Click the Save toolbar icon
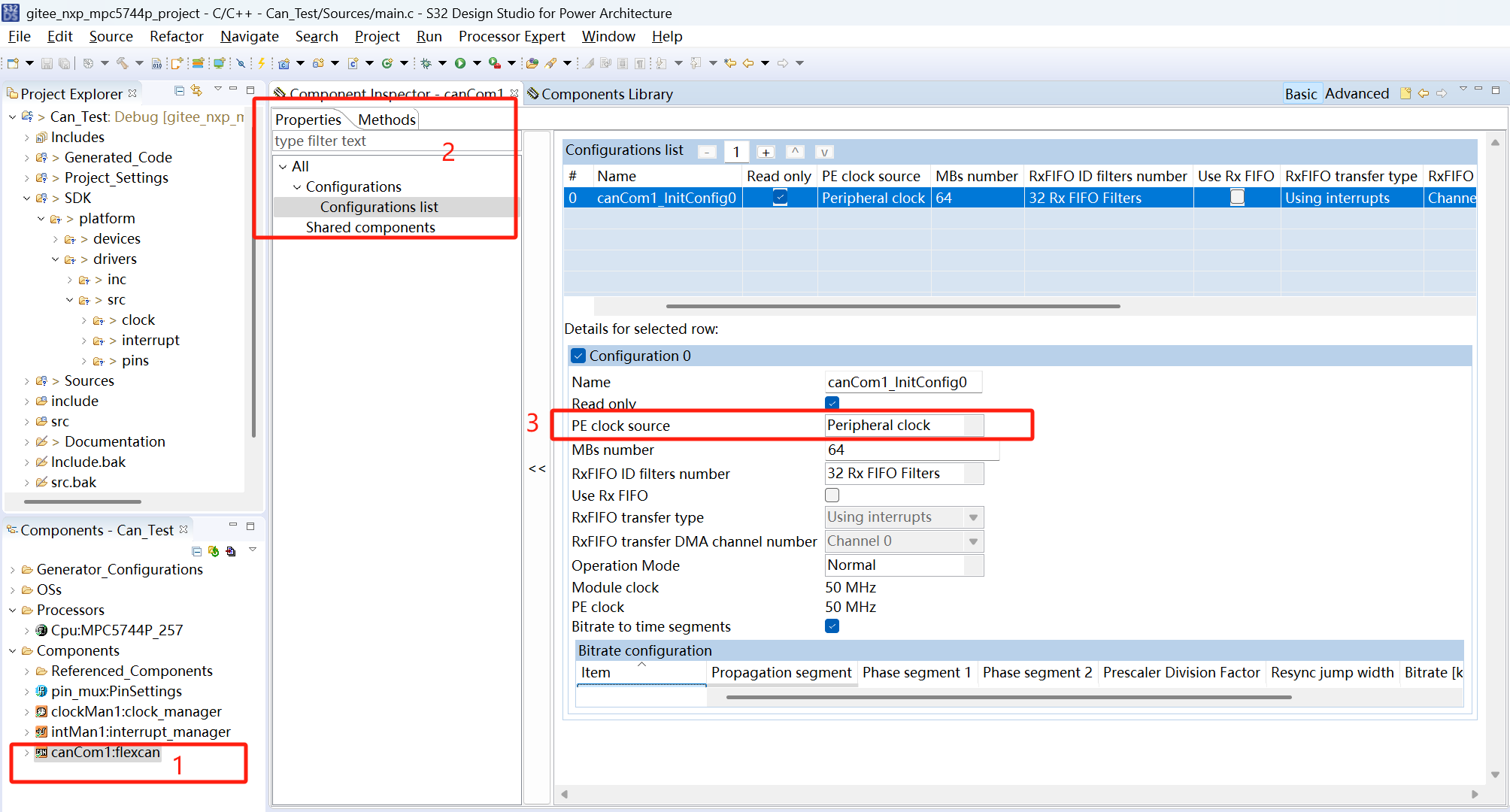1510x812 pixels. click(47, 63)
